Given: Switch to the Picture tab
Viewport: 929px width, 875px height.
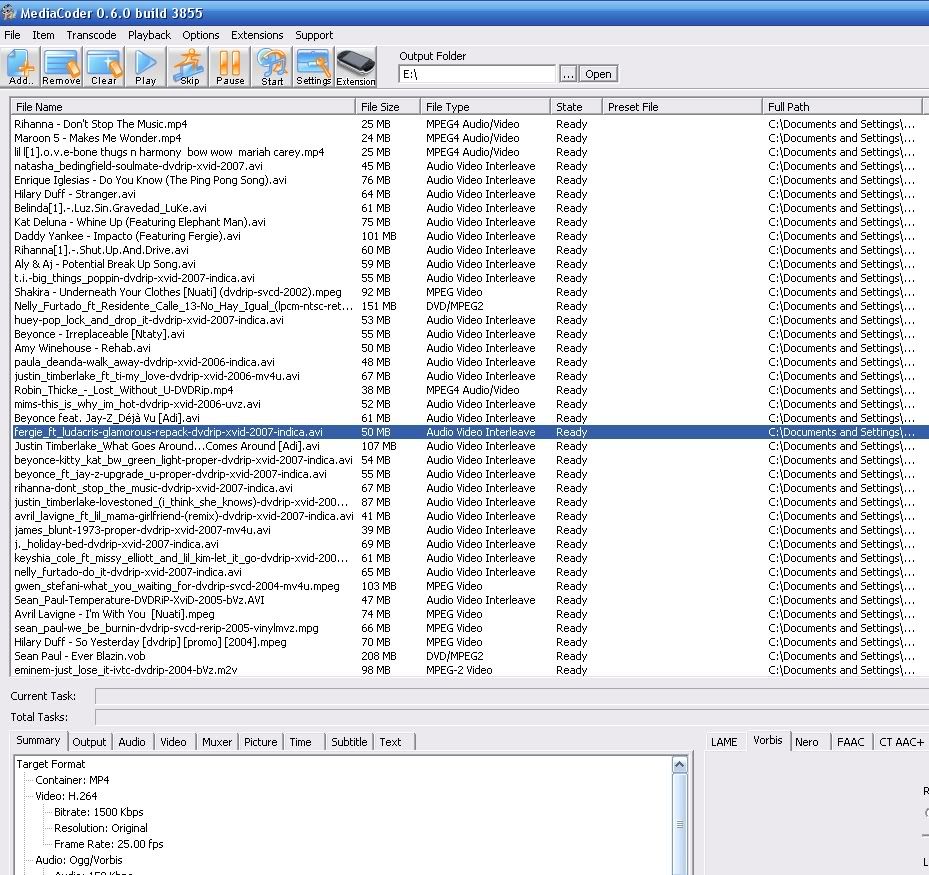Looking at the screenshot, I should tap(261, 742).
